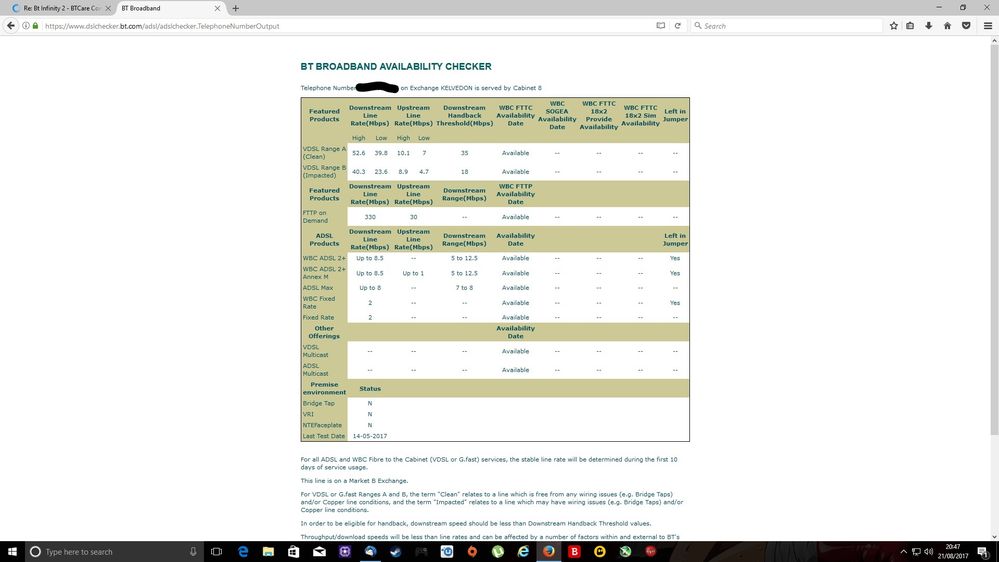Open site information icon in address bar
The width and height of the screenshot is (999, 562).
pyautogui.click(x=26, y=26)
